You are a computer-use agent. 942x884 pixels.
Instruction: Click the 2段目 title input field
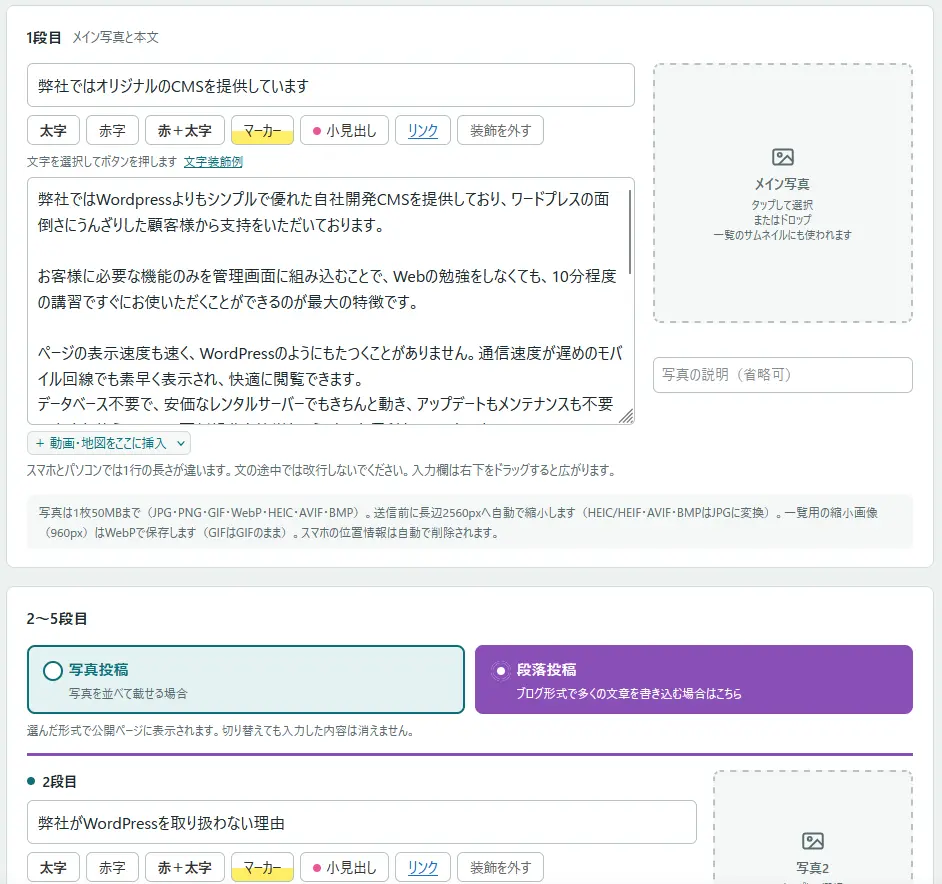[362, 822]
